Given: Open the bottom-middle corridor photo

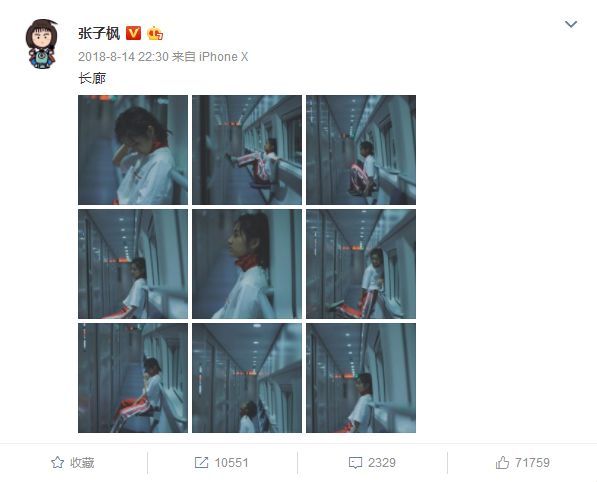Looking at the screenshot, I should click(247, 378).
